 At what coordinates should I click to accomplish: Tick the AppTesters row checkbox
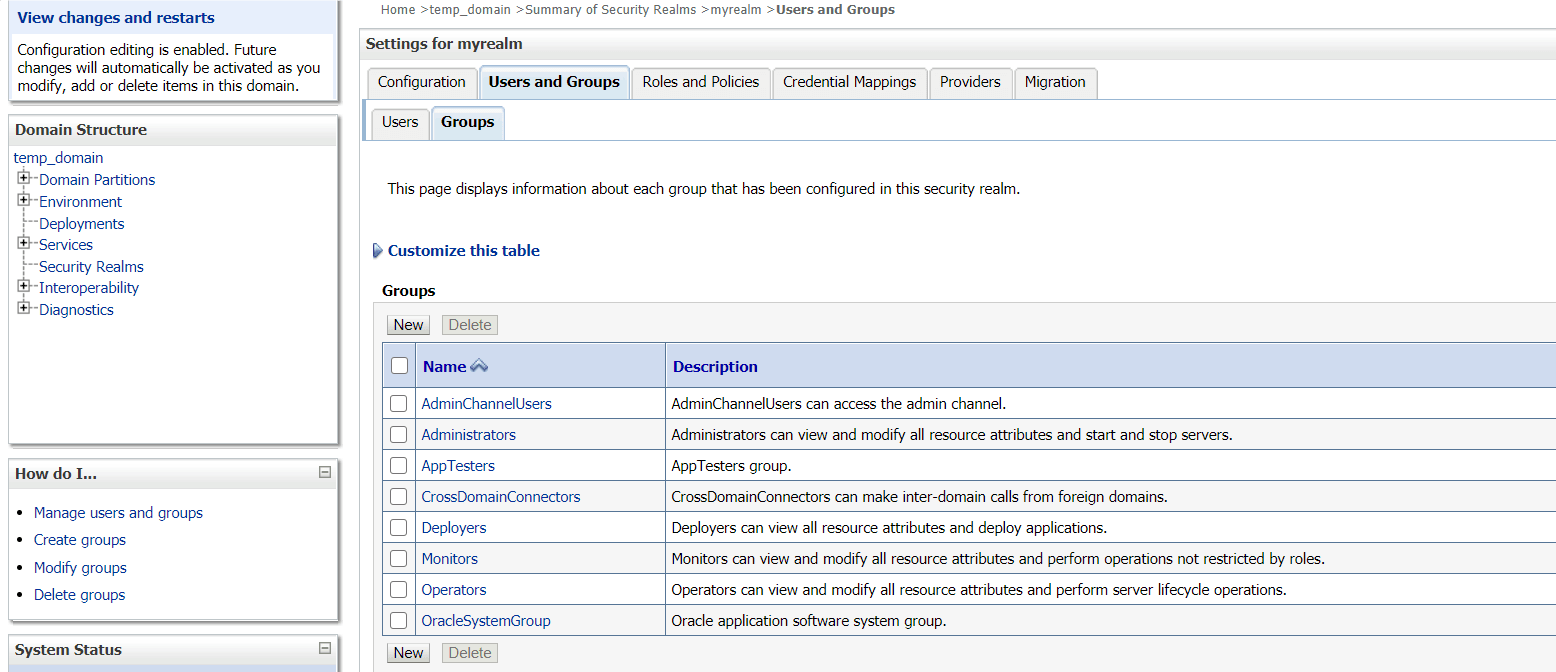coord(399,466)
